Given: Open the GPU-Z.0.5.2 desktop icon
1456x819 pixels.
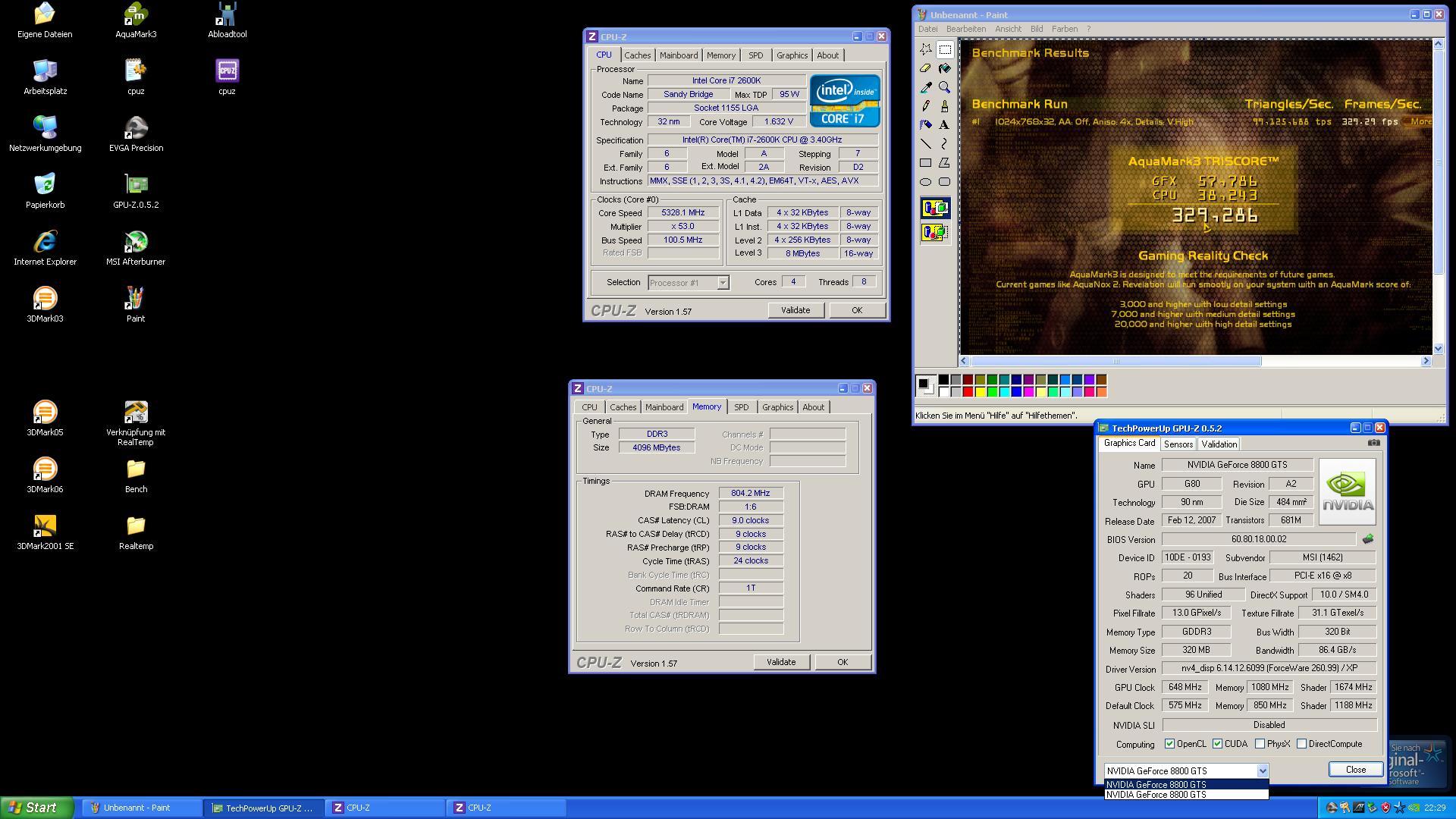Looking at the screenshot, I should click(x=136, y=191).
